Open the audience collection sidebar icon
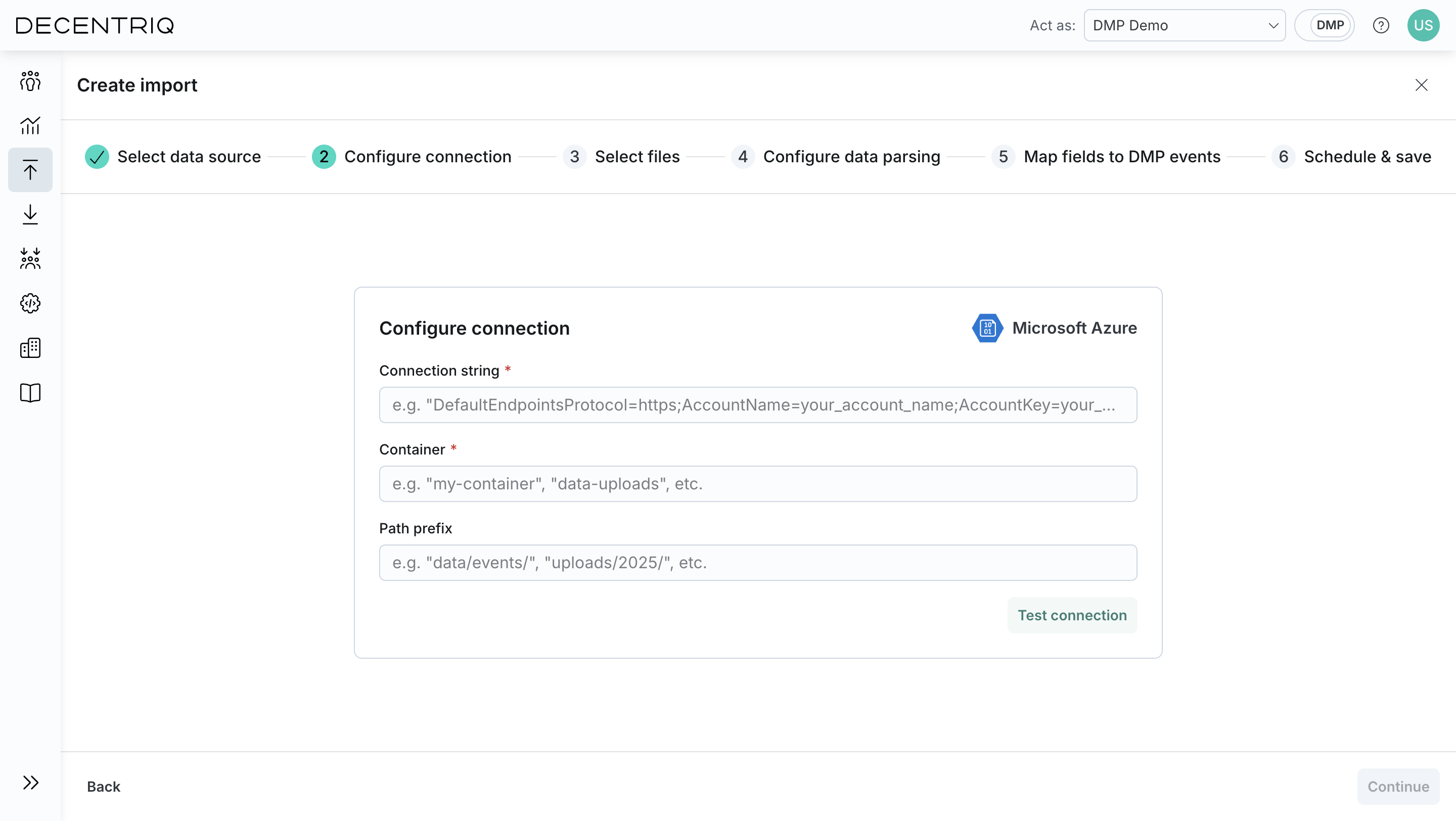1456x821 pixels. [x=30, y=259]
